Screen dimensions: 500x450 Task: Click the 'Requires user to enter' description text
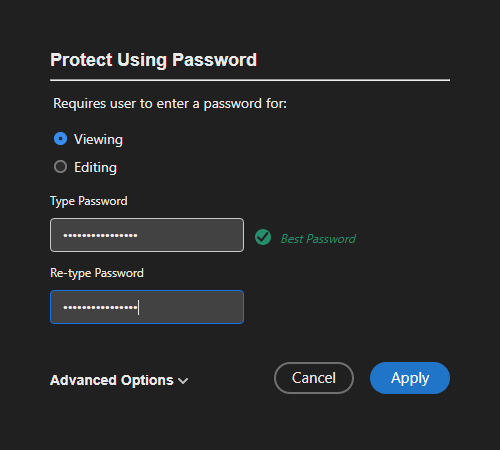click(170, 104)
